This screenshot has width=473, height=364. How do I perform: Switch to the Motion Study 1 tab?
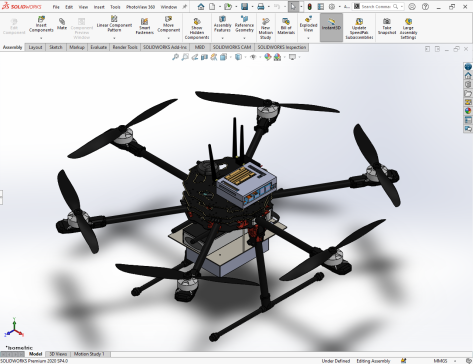pyautogui.click(x=89, y=354)
